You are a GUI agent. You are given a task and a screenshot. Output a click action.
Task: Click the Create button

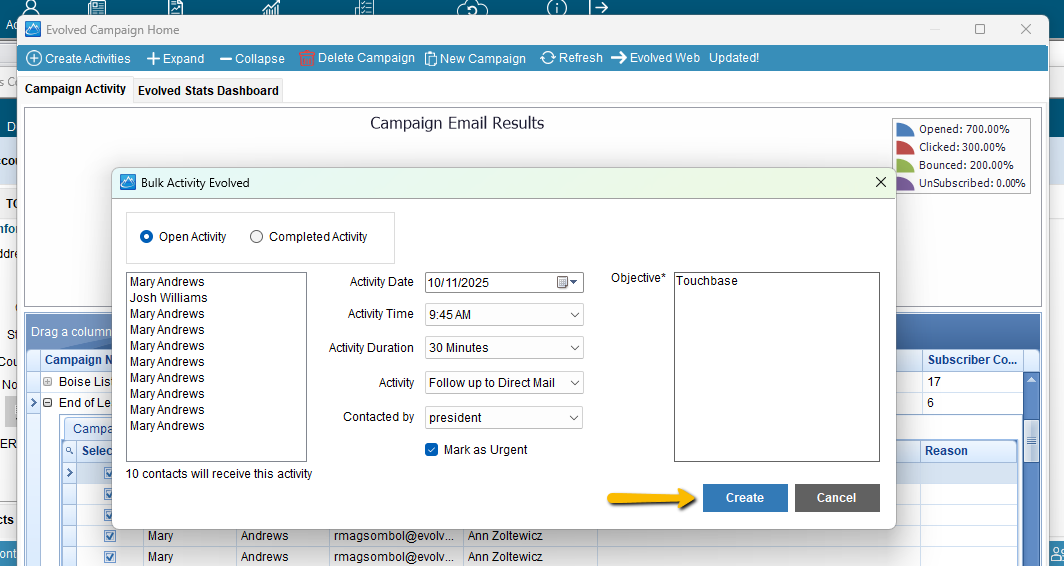coord(745,498)
